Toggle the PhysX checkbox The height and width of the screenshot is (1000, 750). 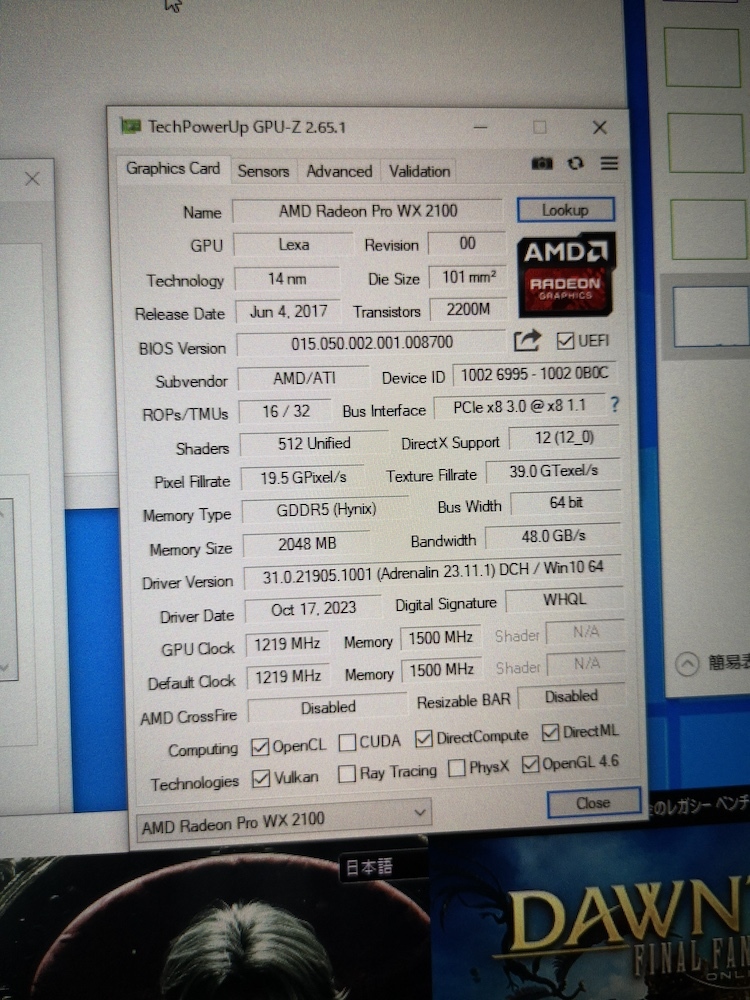click(457, 768)
